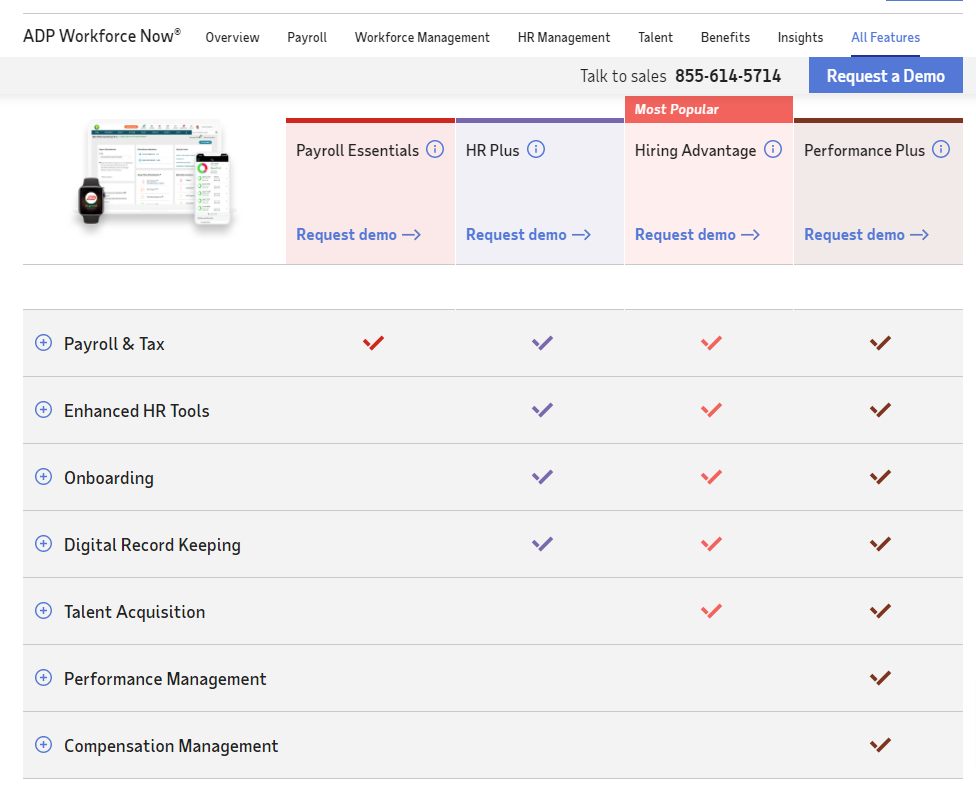The width and height of the screenshot is (976, 786).
Task: Click Performance Plus checkmark in Onboarding row
Action: pos(880,477)
